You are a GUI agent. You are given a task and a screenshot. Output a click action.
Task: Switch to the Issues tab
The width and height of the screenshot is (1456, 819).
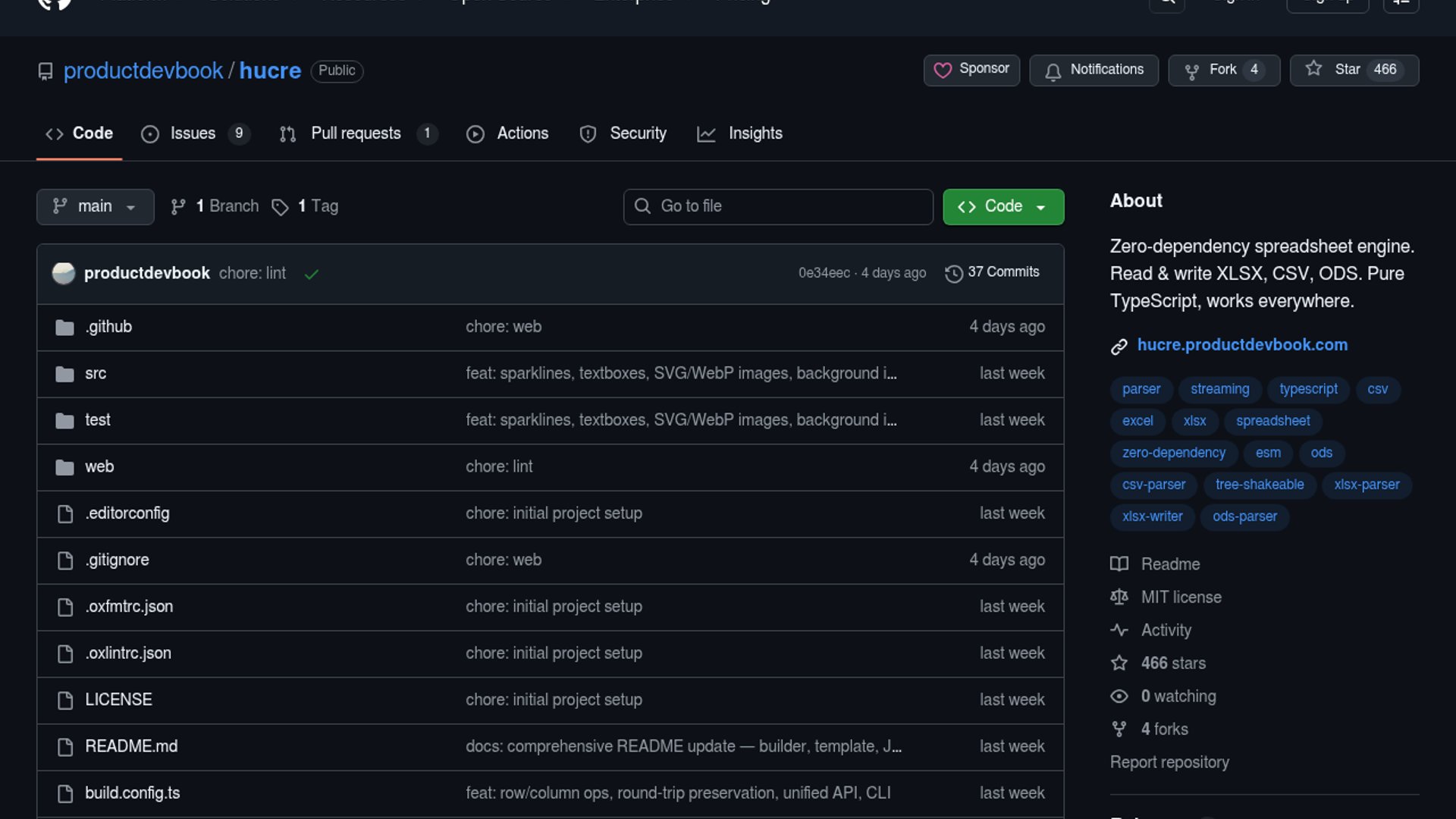click(193, 133)
